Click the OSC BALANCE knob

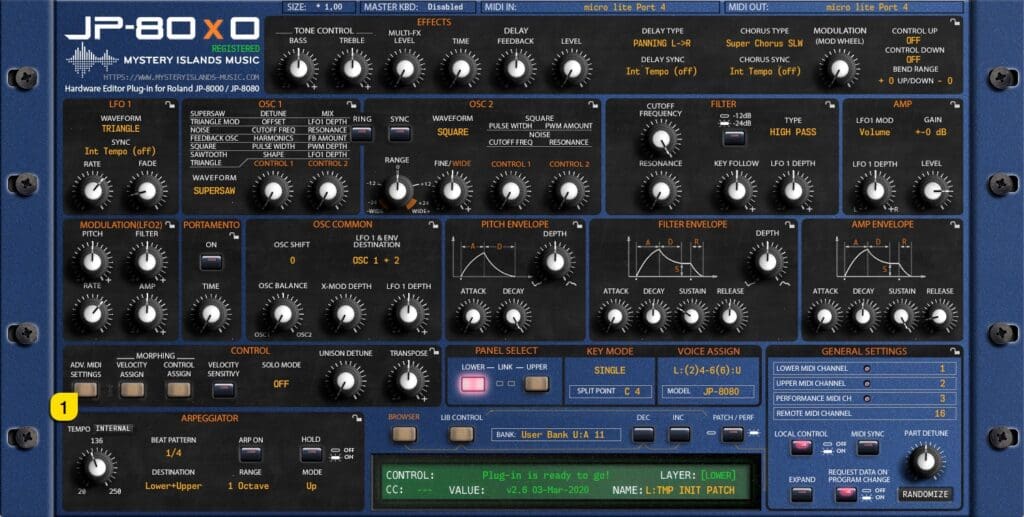coord(282,314)
